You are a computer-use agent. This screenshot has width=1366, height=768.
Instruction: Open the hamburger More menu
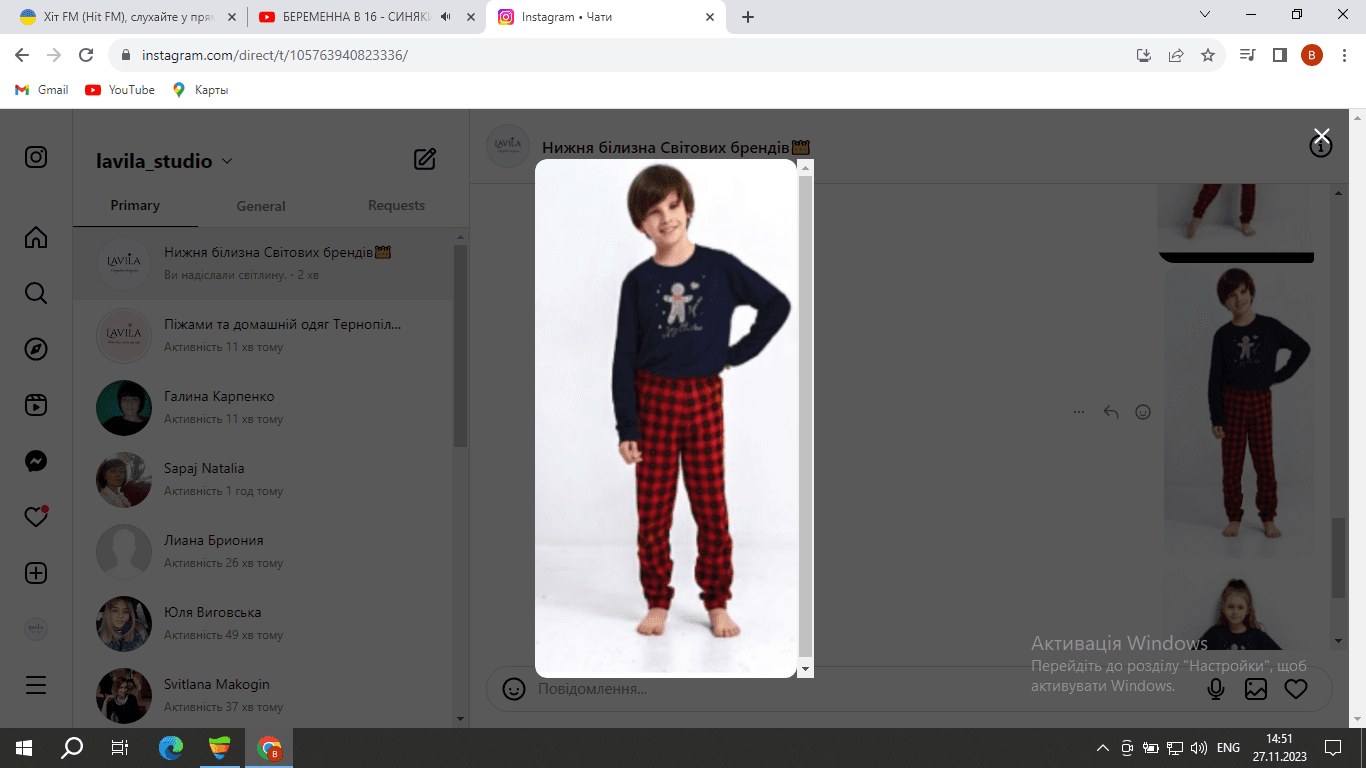tap(36, 685)
